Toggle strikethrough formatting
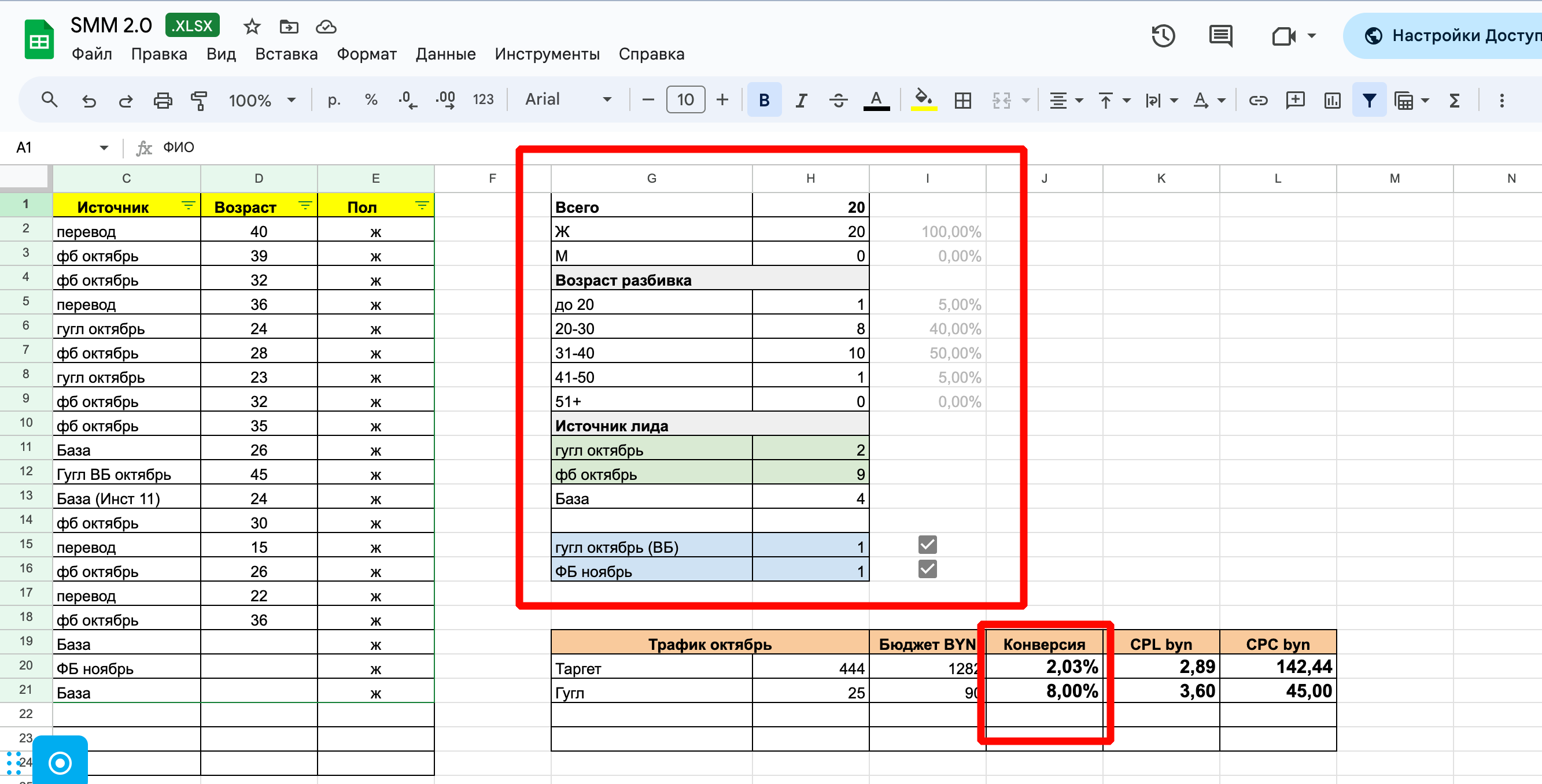The height and width of the screenshot is (784, 1542). point(838,100)
